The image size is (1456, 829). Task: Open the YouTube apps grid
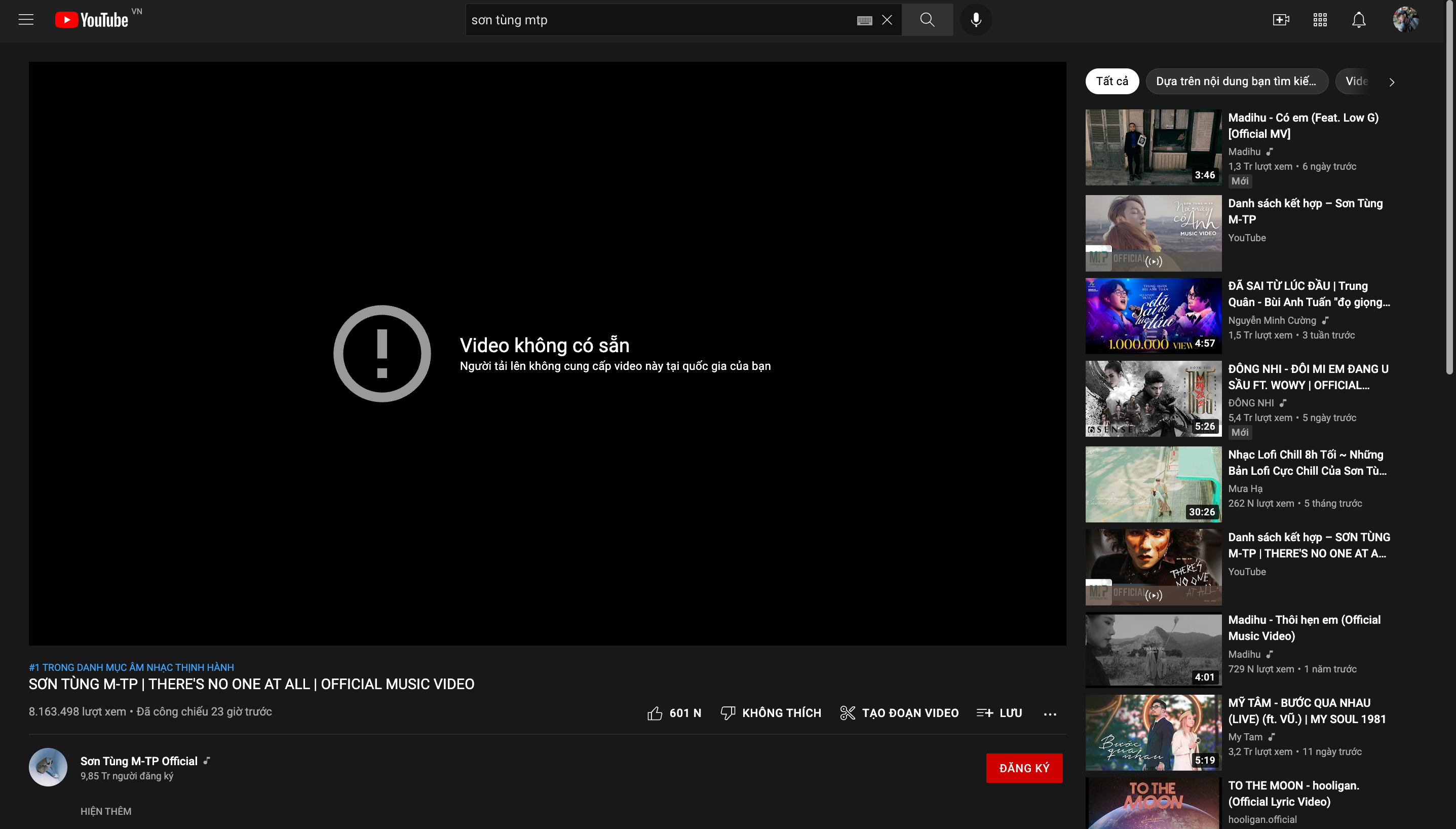(x=1320, y=20)
